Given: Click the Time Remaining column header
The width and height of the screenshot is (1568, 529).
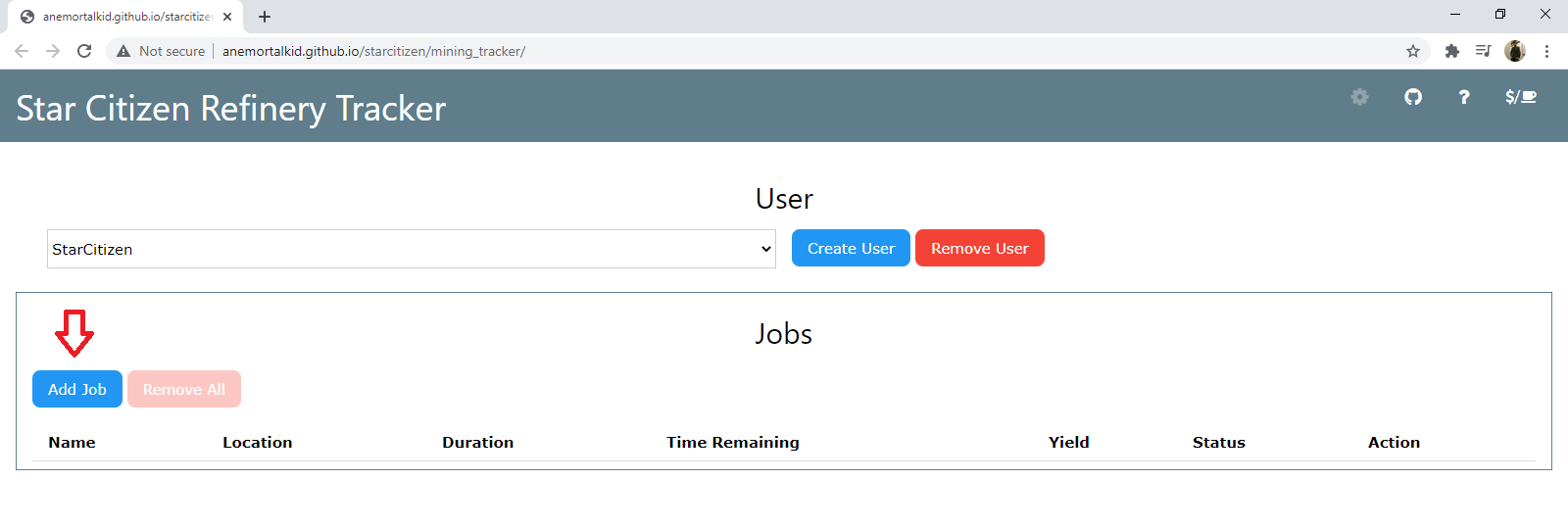Looking at the screenshot, I should coord(733,443).
